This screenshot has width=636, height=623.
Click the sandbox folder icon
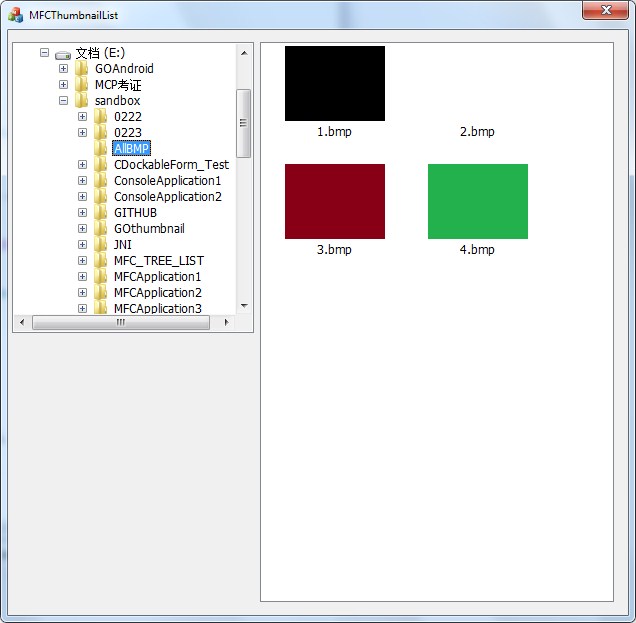coord(82,100)
